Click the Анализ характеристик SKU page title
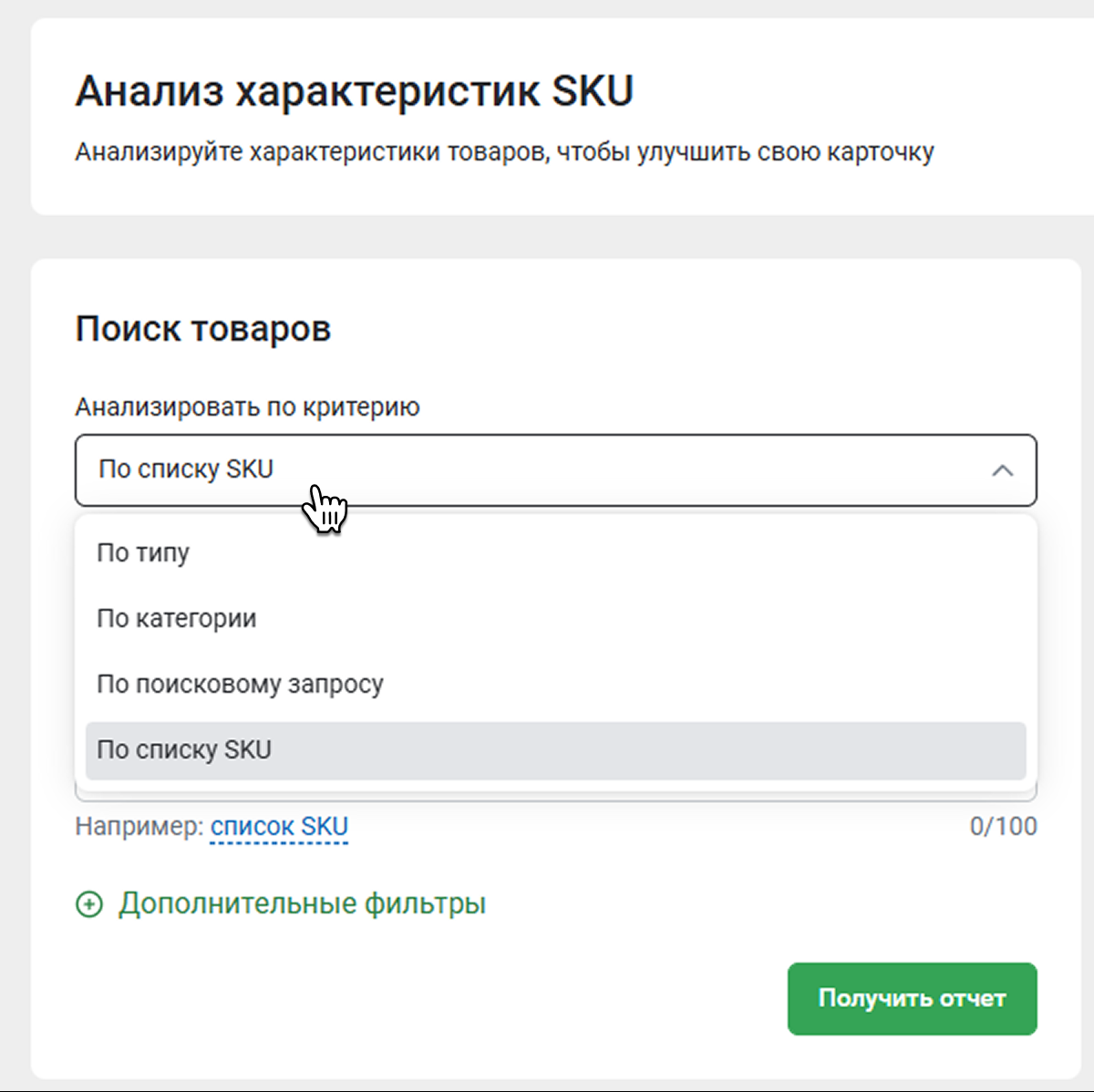Screen dimensions: 1094x1092 pyautogui.click(x=354, y=91)
